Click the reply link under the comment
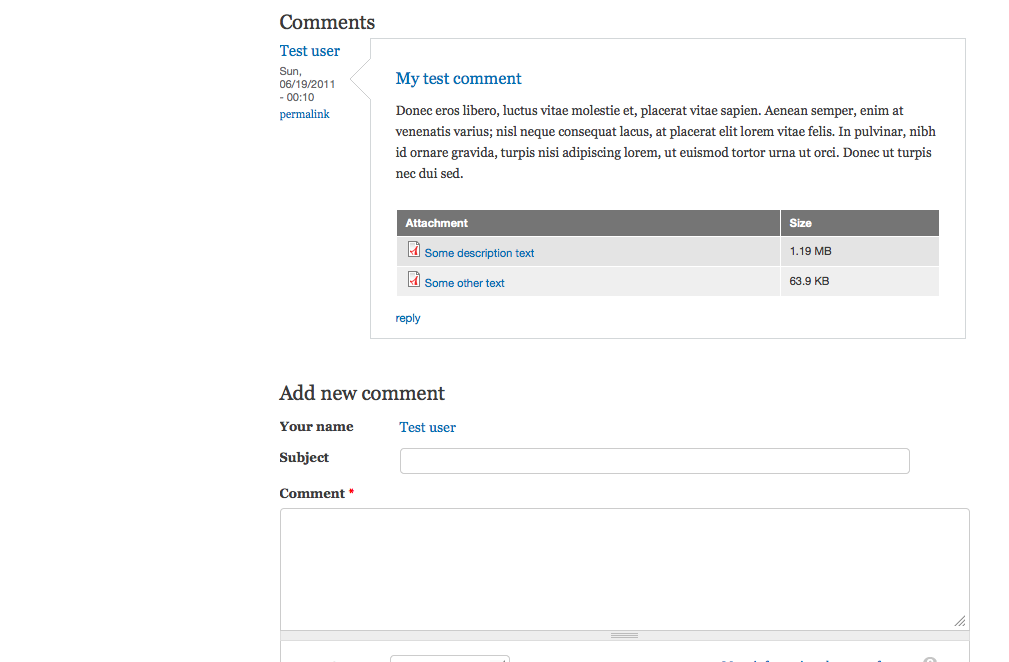The height and width of the screenshot is (662, 1009). 408,318
